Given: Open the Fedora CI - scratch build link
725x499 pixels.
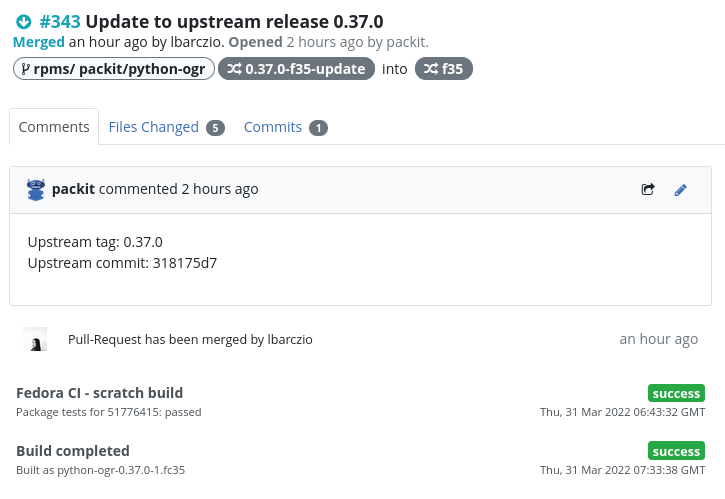Looking at the screenshot, I should (100, 392).
